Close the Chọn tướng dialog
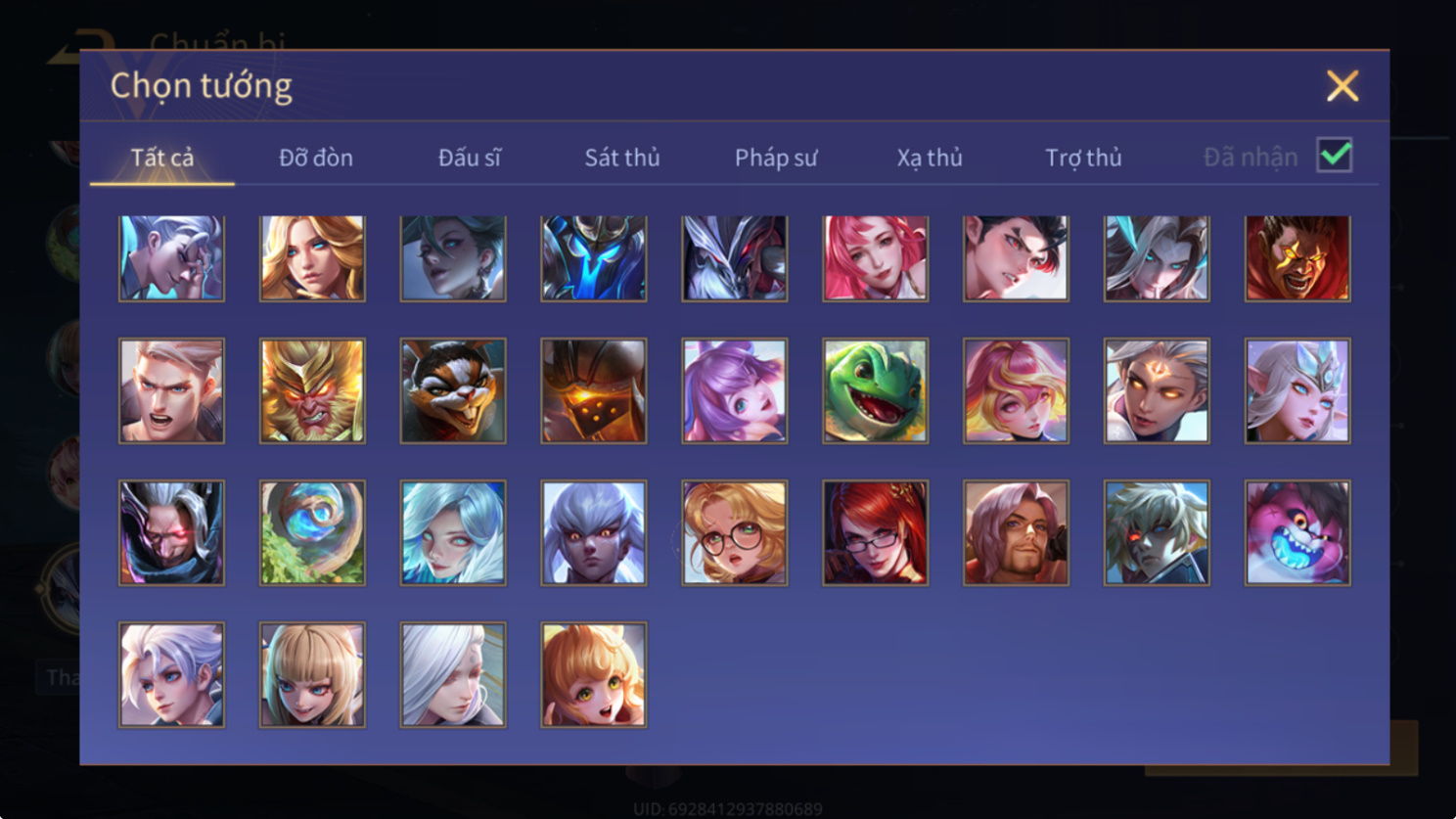Viewport: 1456px width, 819px height. tap(1342, 86)
